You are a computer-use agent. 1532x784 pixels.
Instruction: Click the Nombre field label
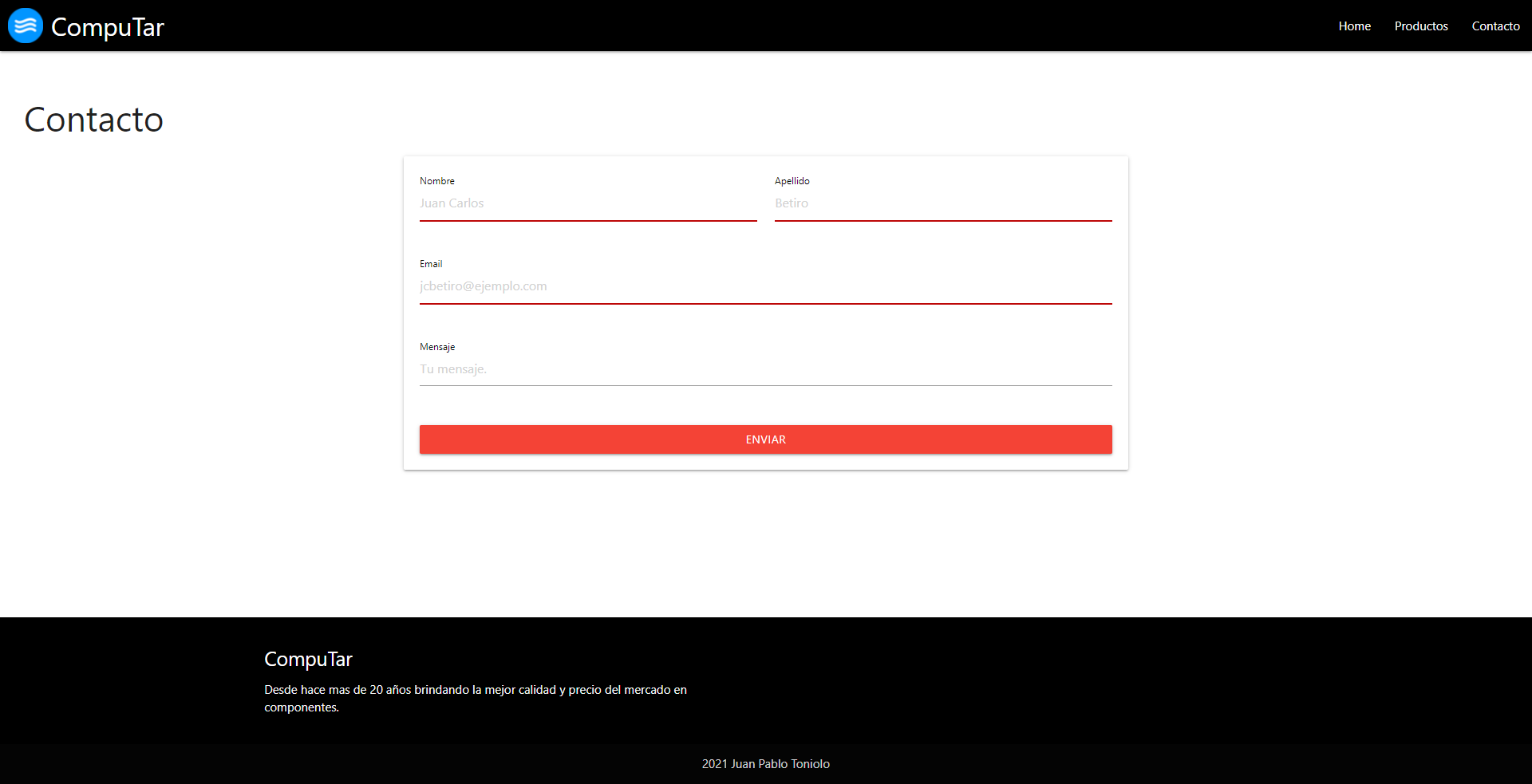[x=437, y=181]
